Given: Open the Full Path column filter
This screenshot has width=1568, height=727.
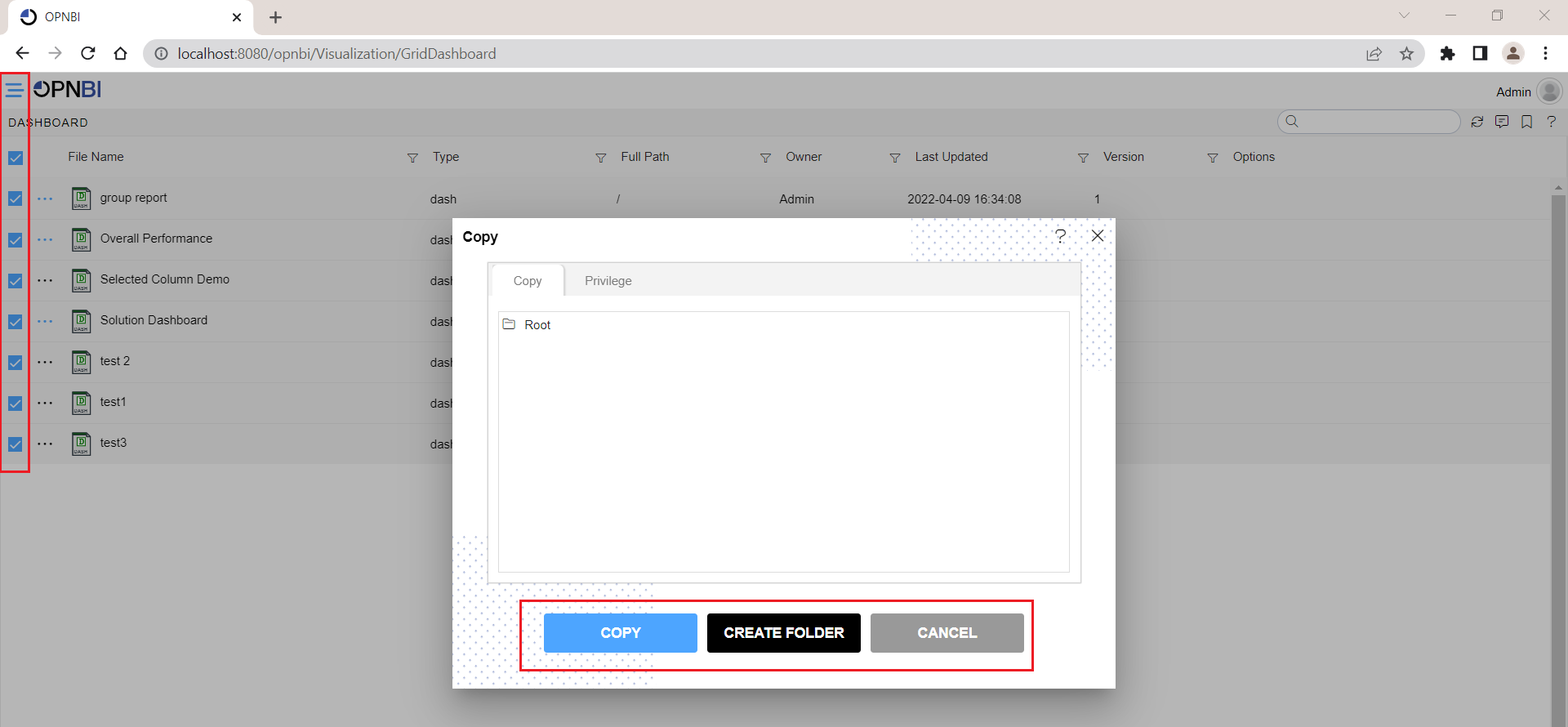Looking at the screenshot, I should 765,158.
